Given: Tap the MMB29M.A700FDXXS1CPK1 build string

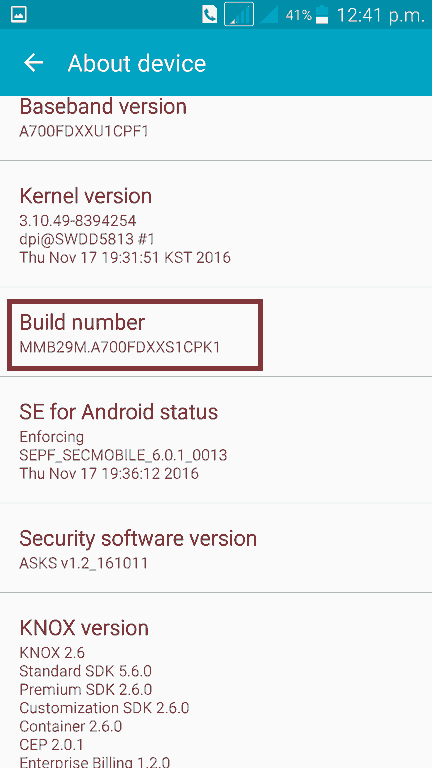Looking at the screenshot, I should pyautogui.click(x=120, y=347).
